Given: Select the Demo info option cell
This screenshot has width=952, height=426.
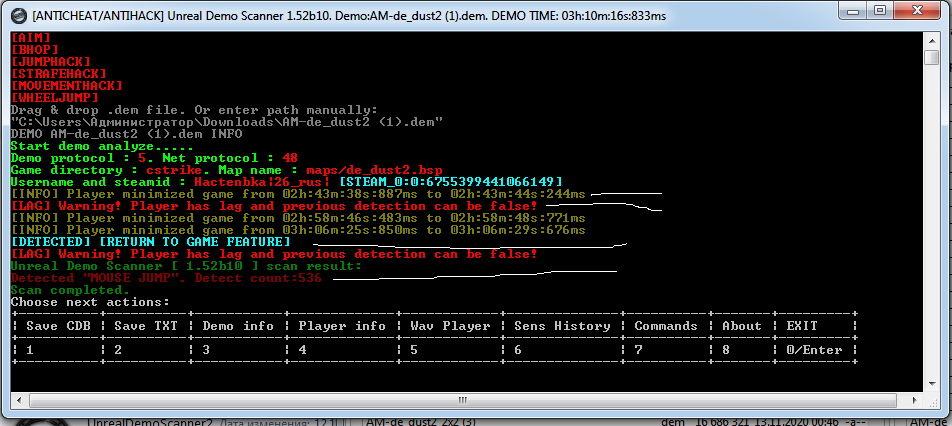Looking at the screenshot, I should 237,326.
